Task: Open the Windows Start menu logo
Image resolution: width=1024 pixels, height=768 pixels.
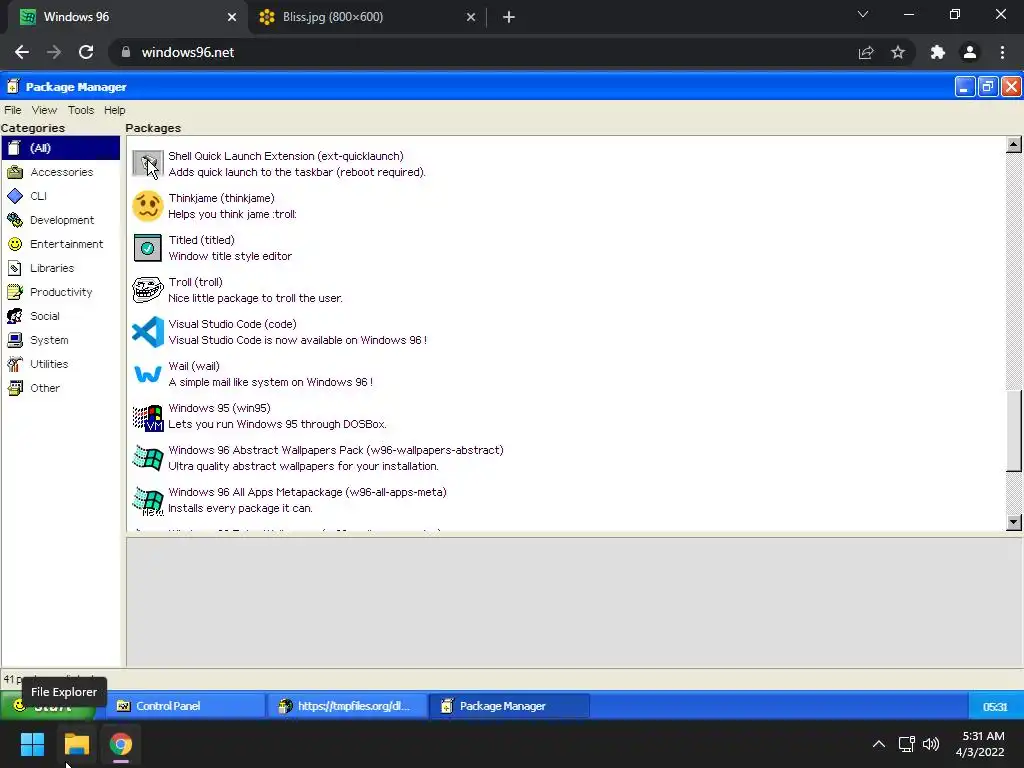Action: 32,744
